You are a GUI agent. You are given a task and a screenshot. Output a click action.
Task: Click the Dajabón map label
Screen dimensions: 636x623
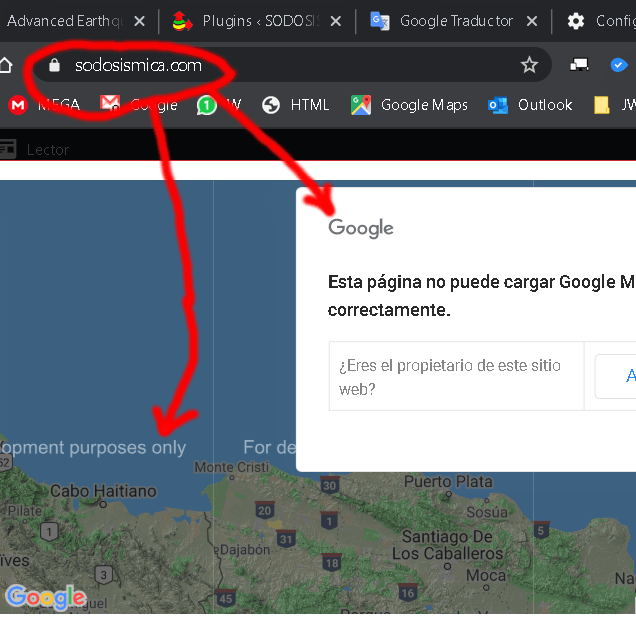point(245,550)
